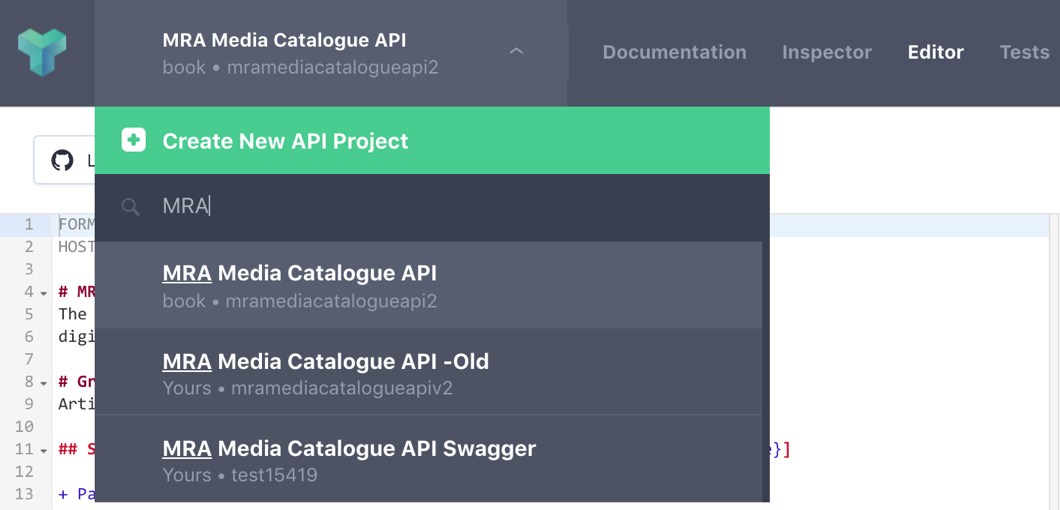Choose MRA Media Catalogue API Swagger

coord(428,459)
